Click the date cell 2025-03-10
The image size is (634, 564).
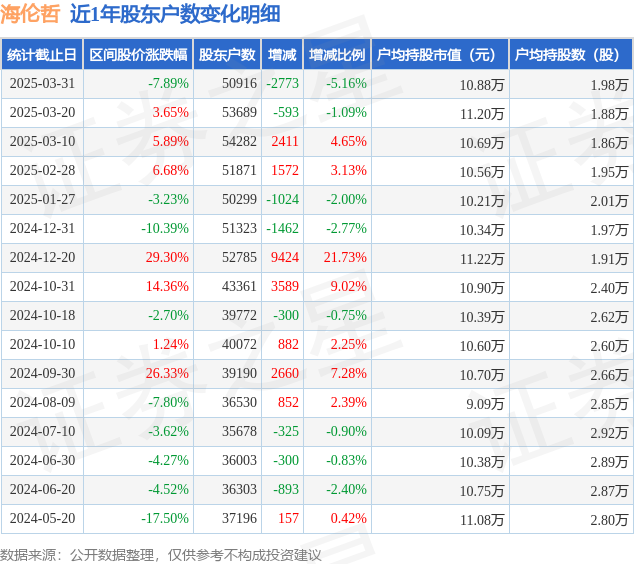coord(42,142)
